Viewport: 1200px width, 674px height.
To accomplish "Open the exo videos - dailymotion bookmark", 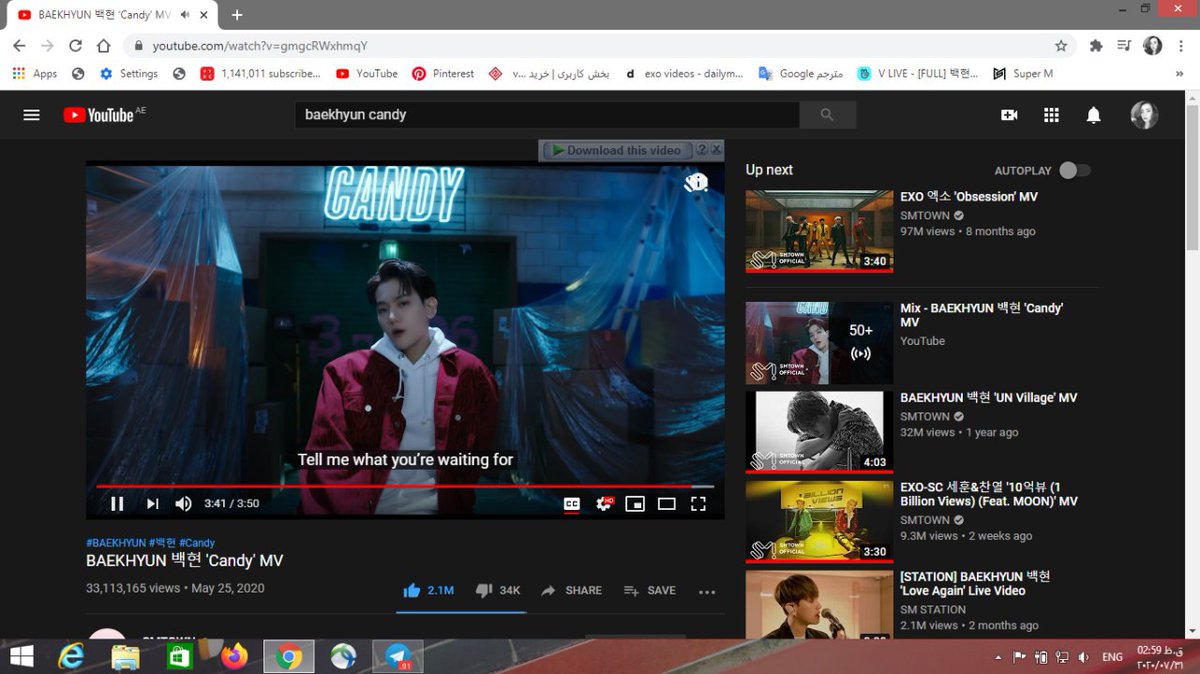I will tap(684, 74).
